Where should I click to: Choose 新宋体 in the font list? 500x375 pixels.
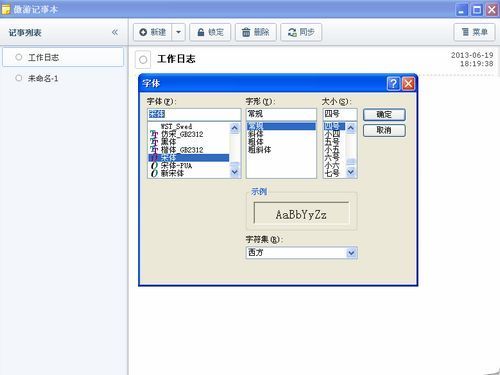point(189,173)
